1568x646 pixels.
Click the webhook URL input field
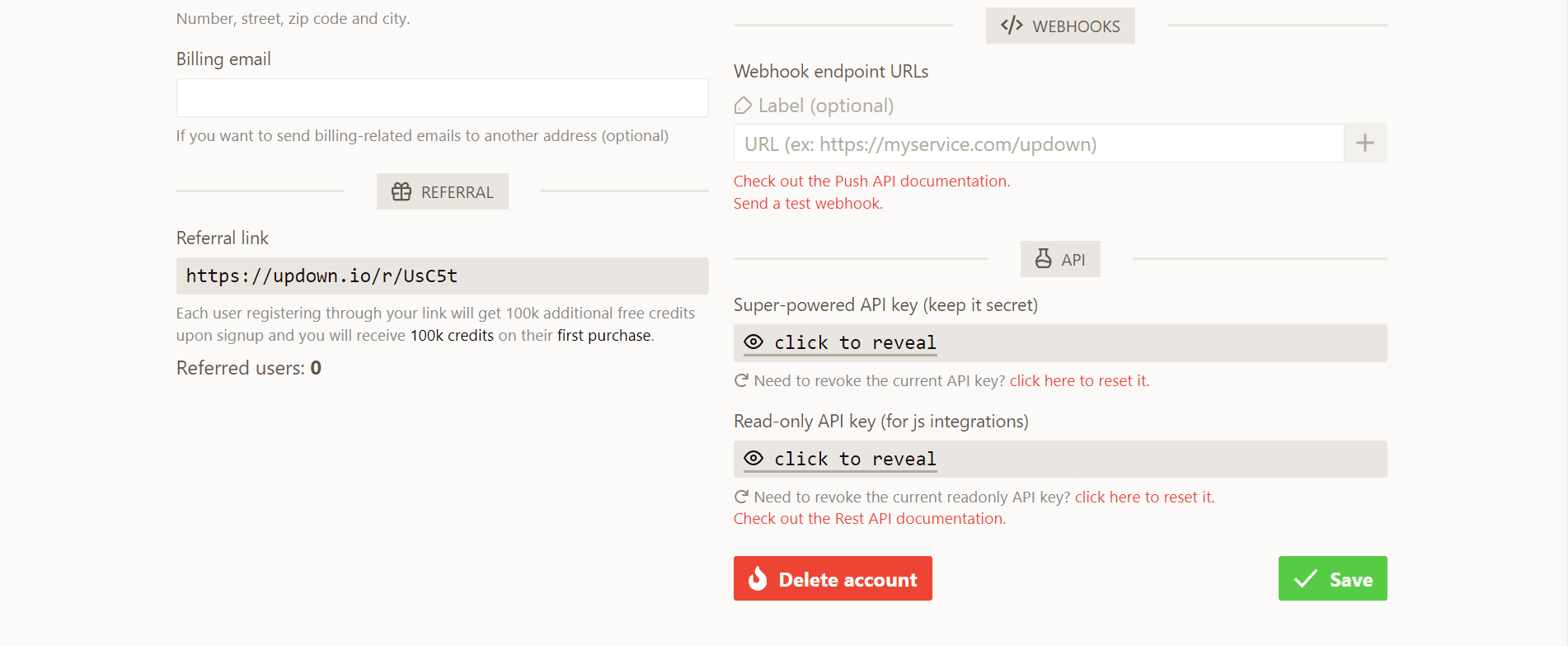point(1038,144)
